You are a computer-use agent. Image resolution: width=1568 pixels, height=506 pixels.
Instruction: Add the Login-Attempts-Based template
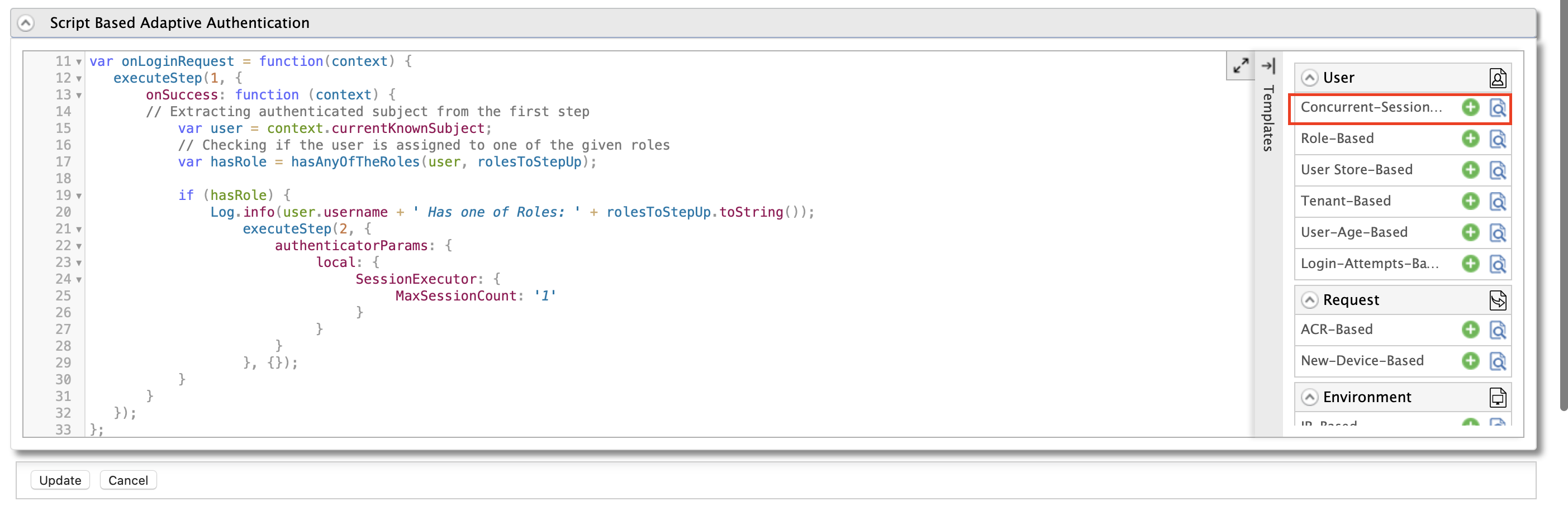(1470, 264)
